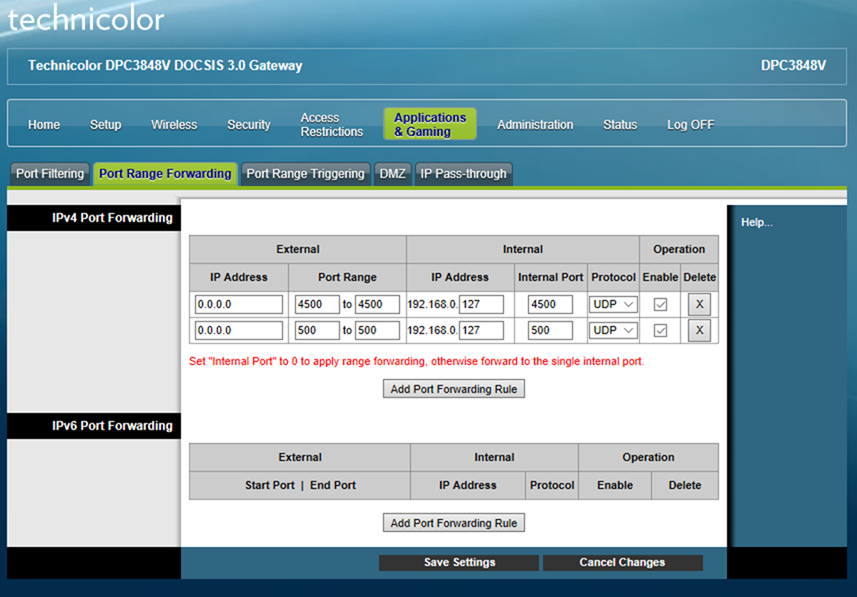Open the Help link

(756, 223)
